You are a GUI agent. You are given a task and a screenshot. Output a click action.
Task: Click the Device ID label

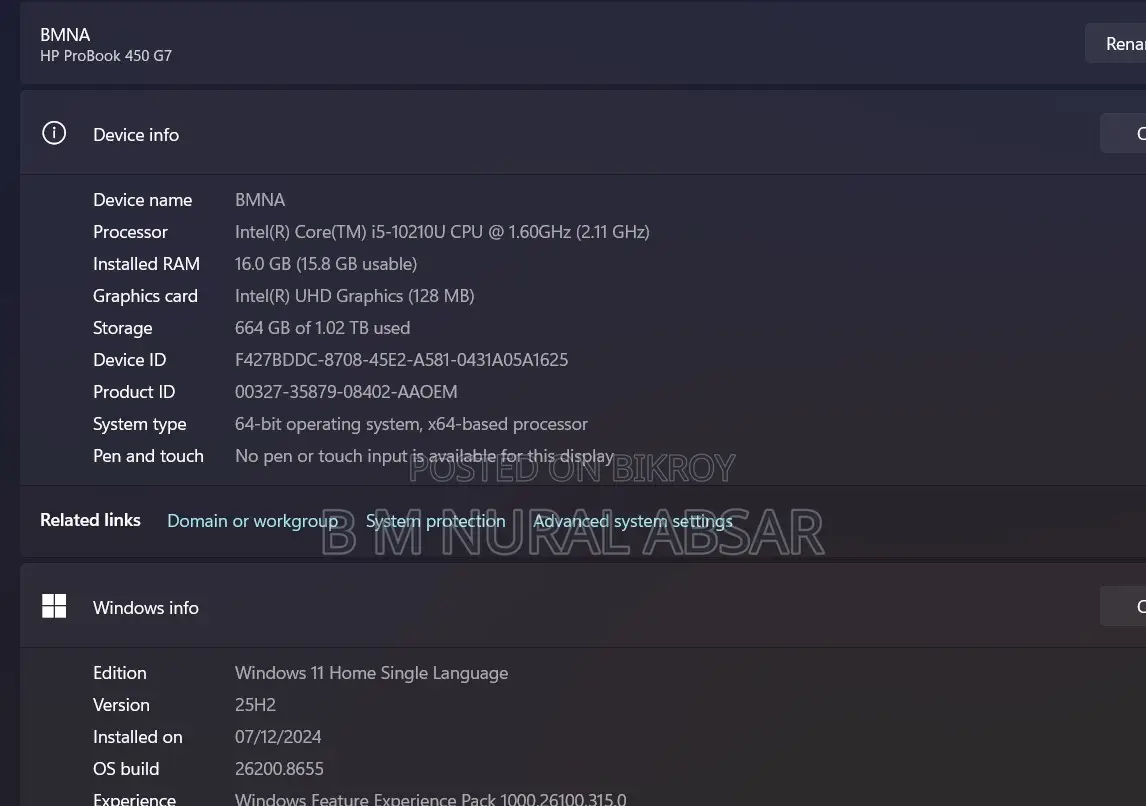[x=129, y=360]
